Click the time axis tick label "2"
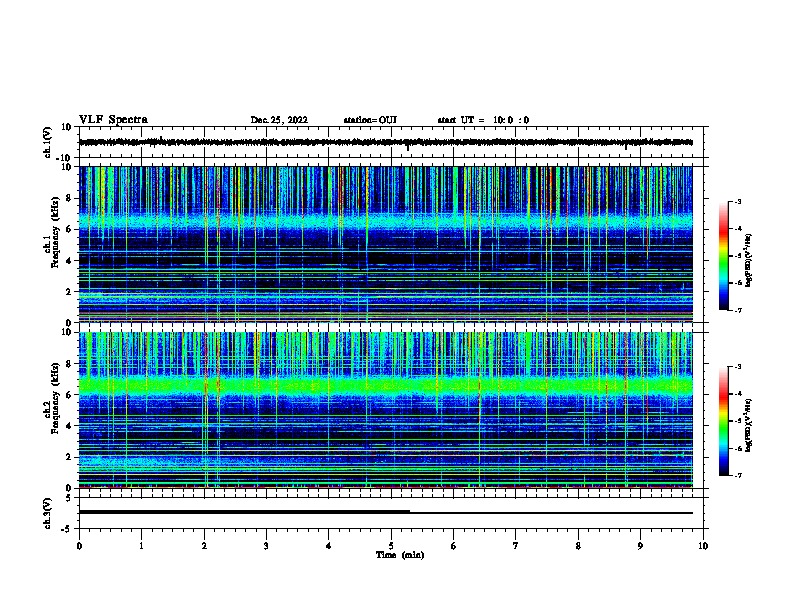The width and height of the screenshot is (792, 612). [x=204, y=546]
